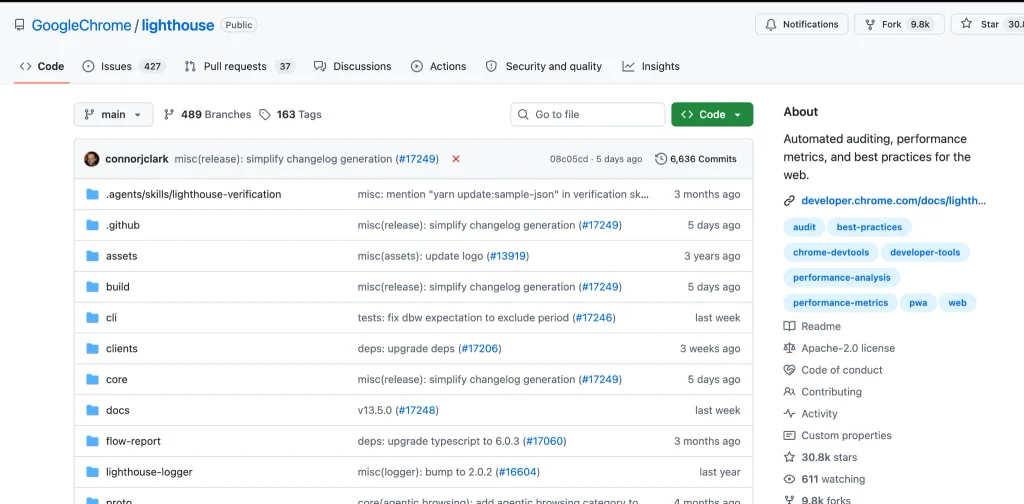Image resolution: width=1024 pixels, height=504 pixels.
Task: Open Security and quality tab
Action: click(544, 67)
